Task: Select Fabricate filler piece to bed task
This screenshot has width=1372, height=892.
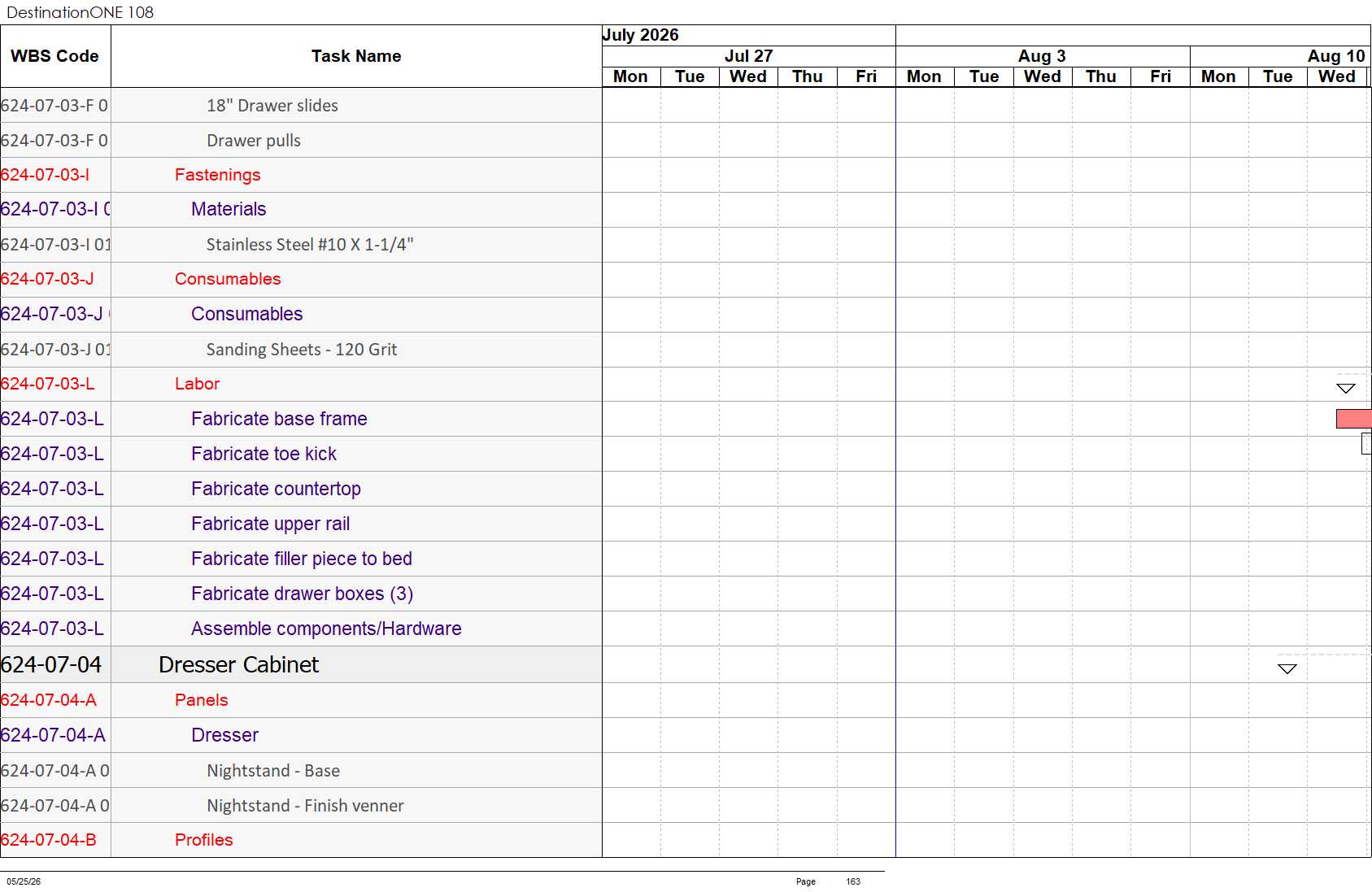Action: click(x=302, y=559)
